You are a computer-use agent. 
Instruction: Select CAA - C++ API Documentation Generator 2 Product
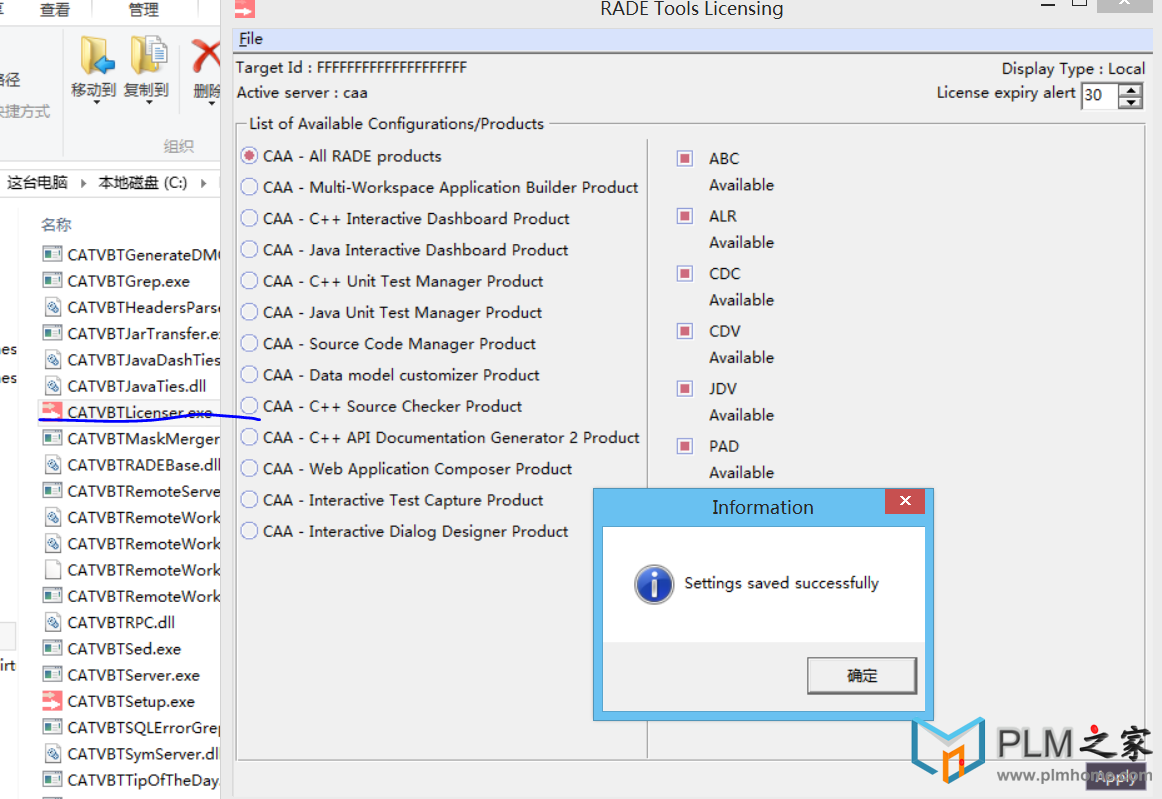[250, 437]
